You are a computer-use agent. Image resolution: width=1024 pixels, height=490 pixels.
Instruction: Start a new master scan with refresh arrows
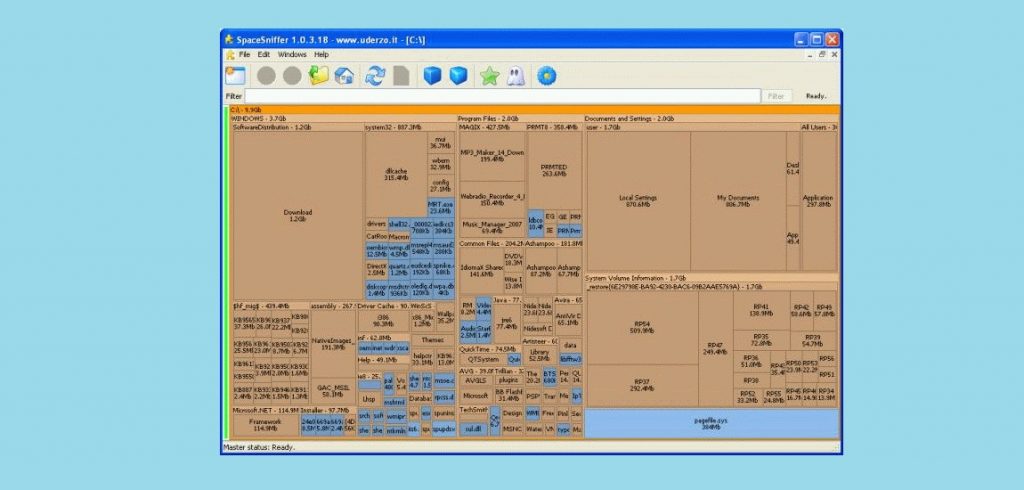tap(375, 76)
